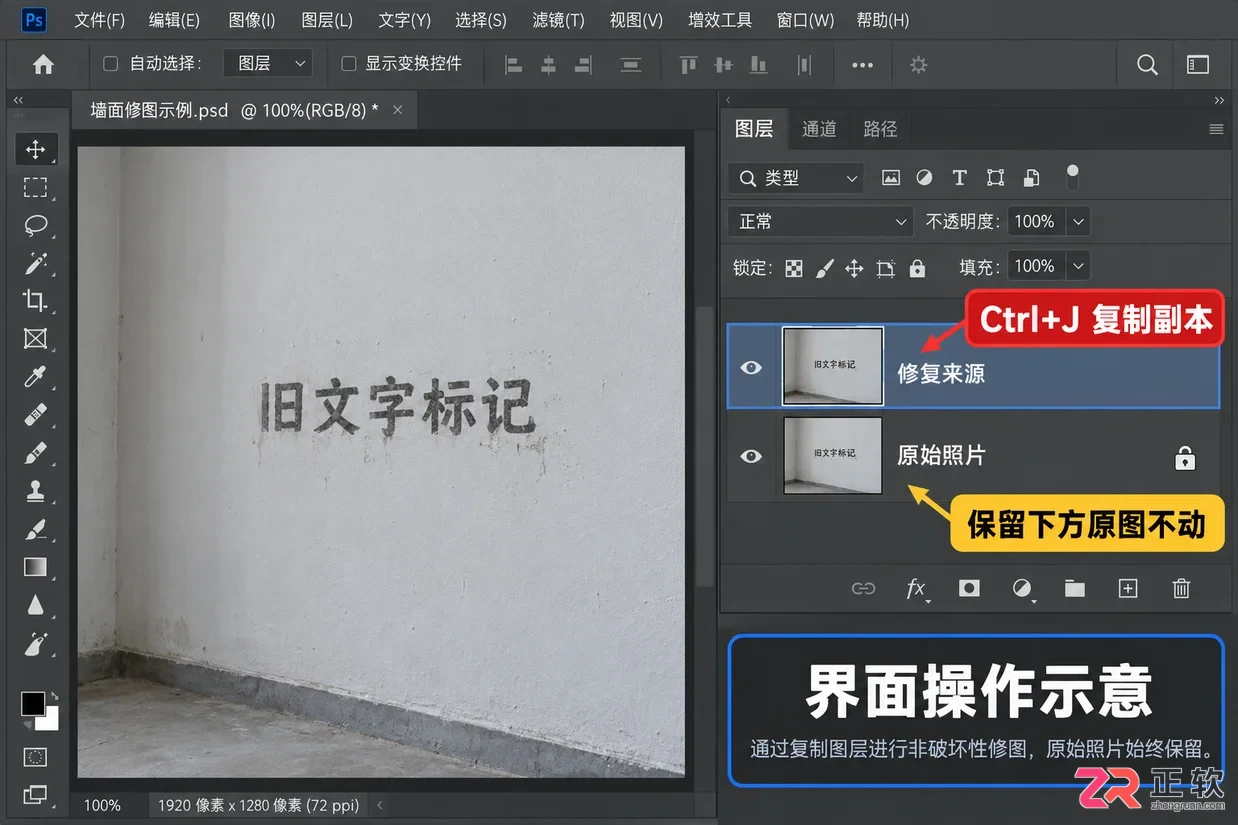Collapse the right panel double arrows
The image size is (1238, 825).
[x=1219, y=100]
